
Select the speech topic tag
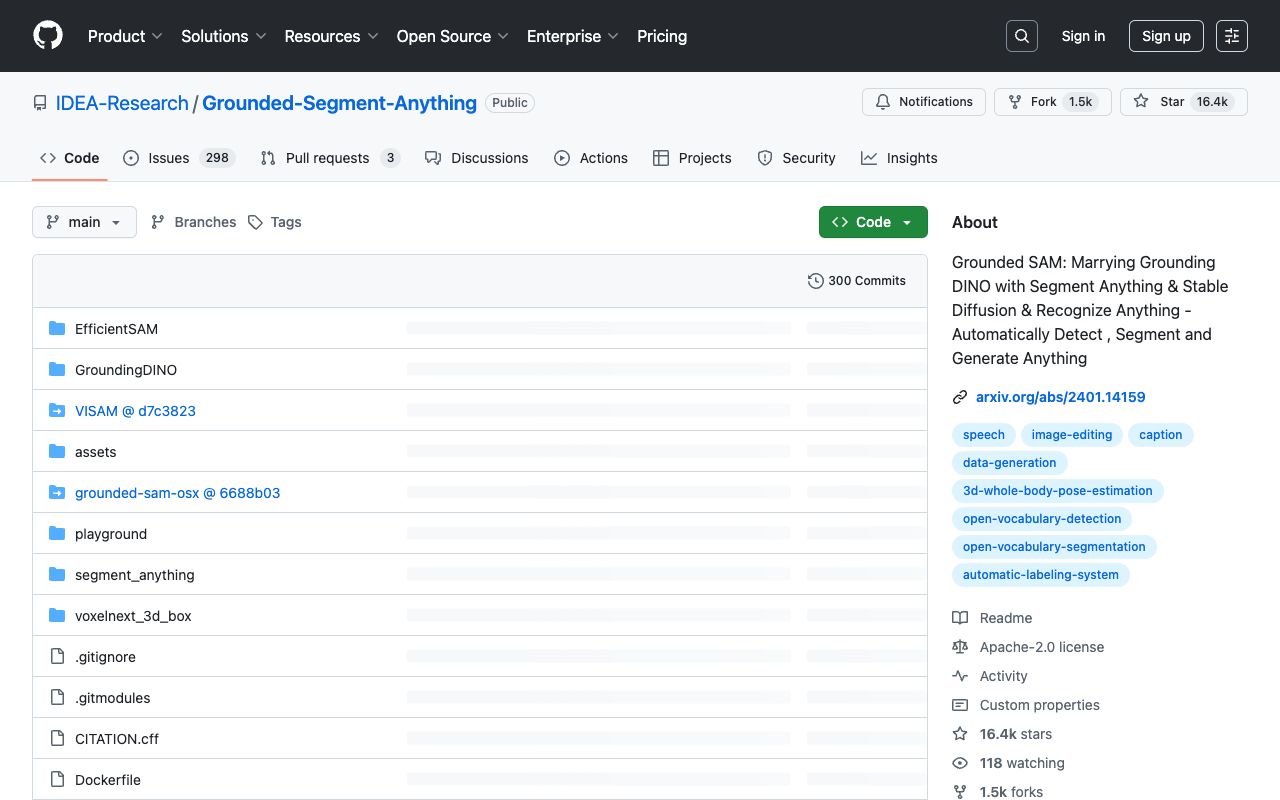984,435
